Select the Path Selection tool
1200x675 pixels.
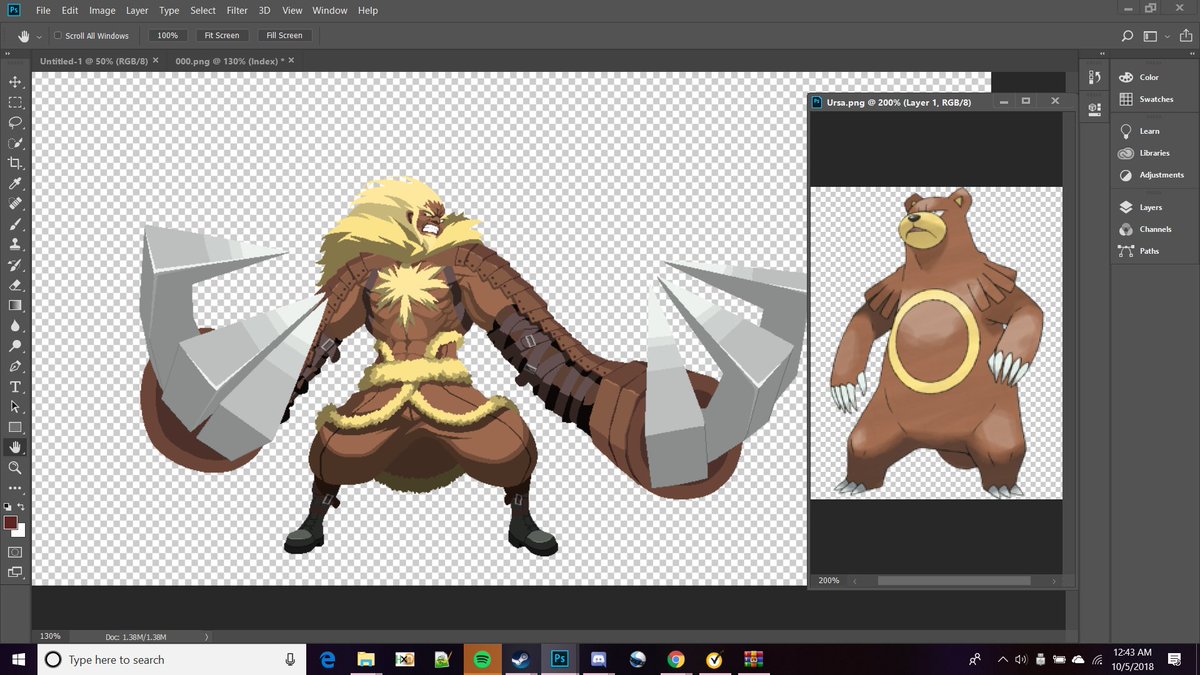(15, 407)
